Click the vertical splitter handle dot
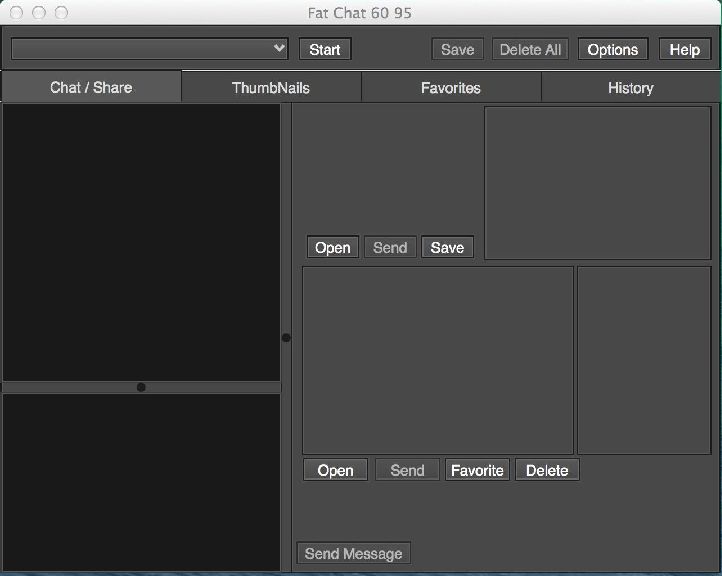Screen dimensions: 722x576 [286, 338]
